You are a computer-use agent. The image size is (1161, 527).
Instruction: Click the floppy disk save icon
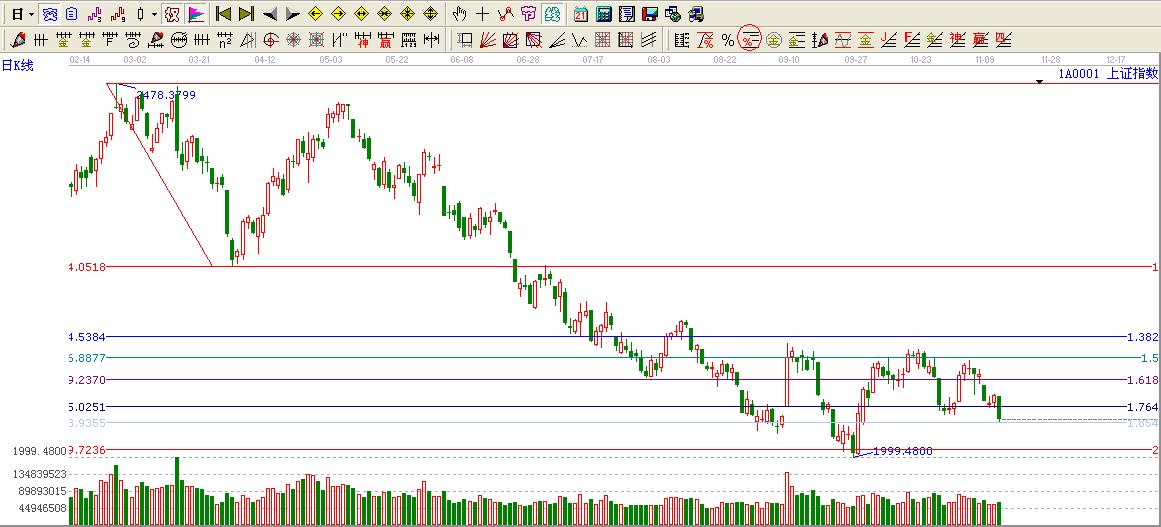650,14
